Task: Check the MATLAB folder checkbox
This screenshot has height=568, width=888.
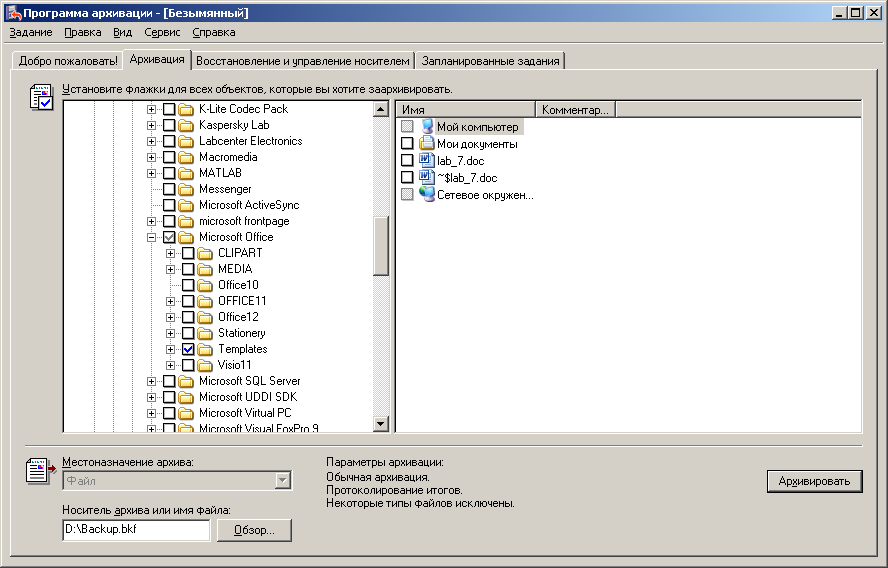Action: point(169,173)
